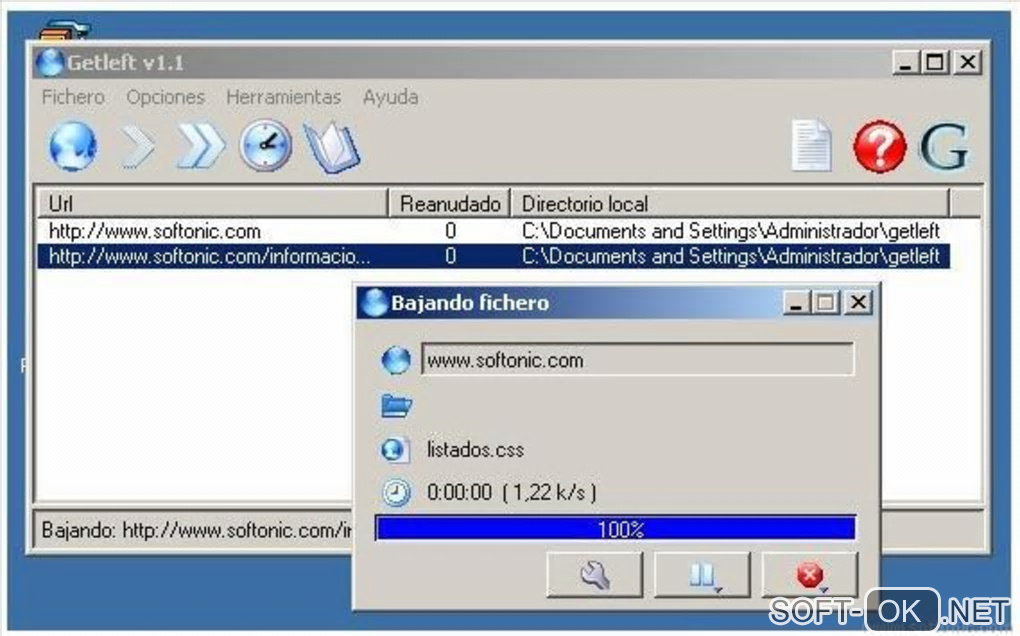Click the Url column header
The width and height of the screenshot is (1020, 636).
pyautogui.click(x=213, y=204)
